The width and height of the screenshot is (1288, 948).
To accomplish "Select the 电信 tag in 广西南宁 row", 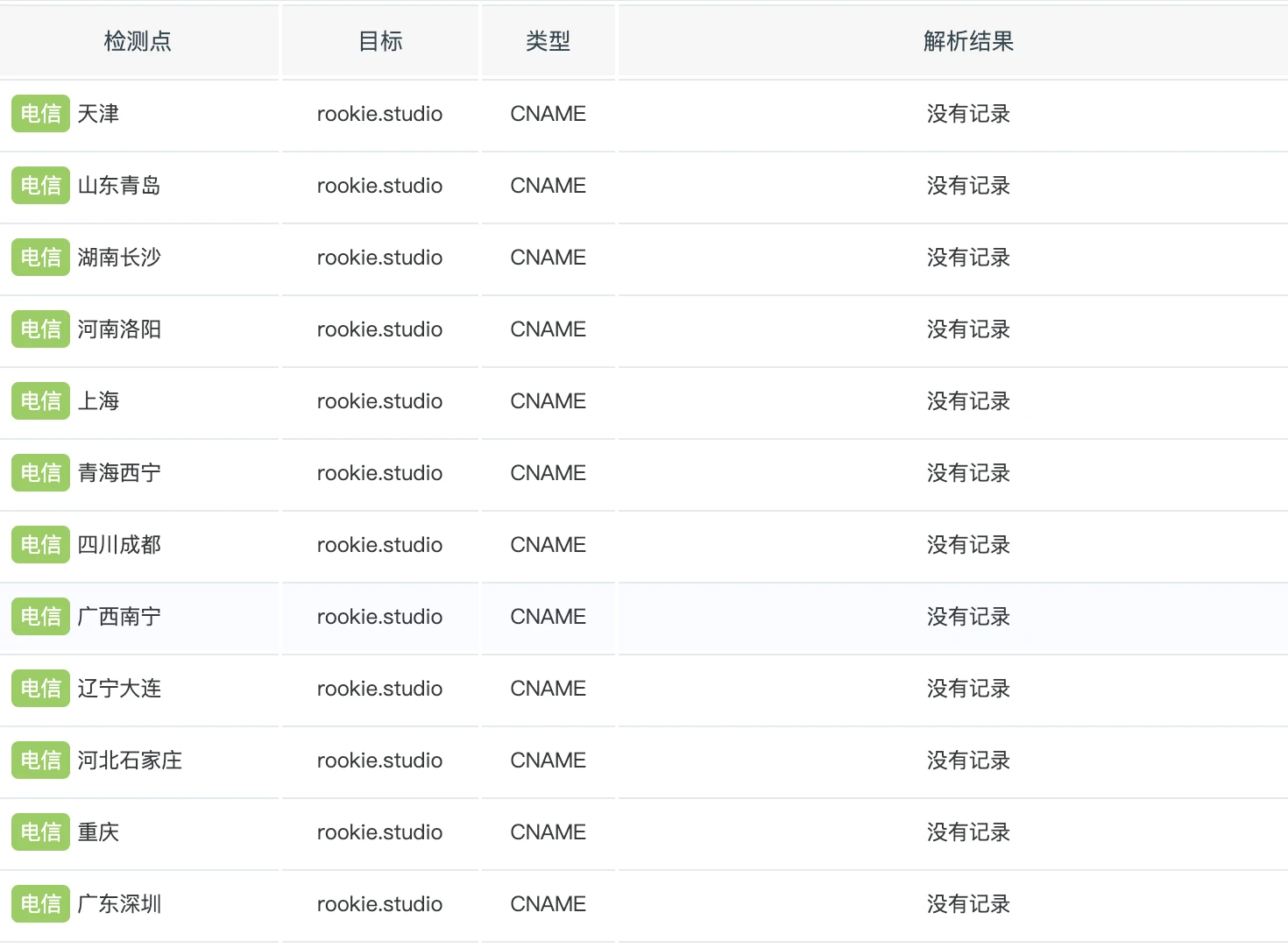I will pyautogui.click(x=40, y=617).
